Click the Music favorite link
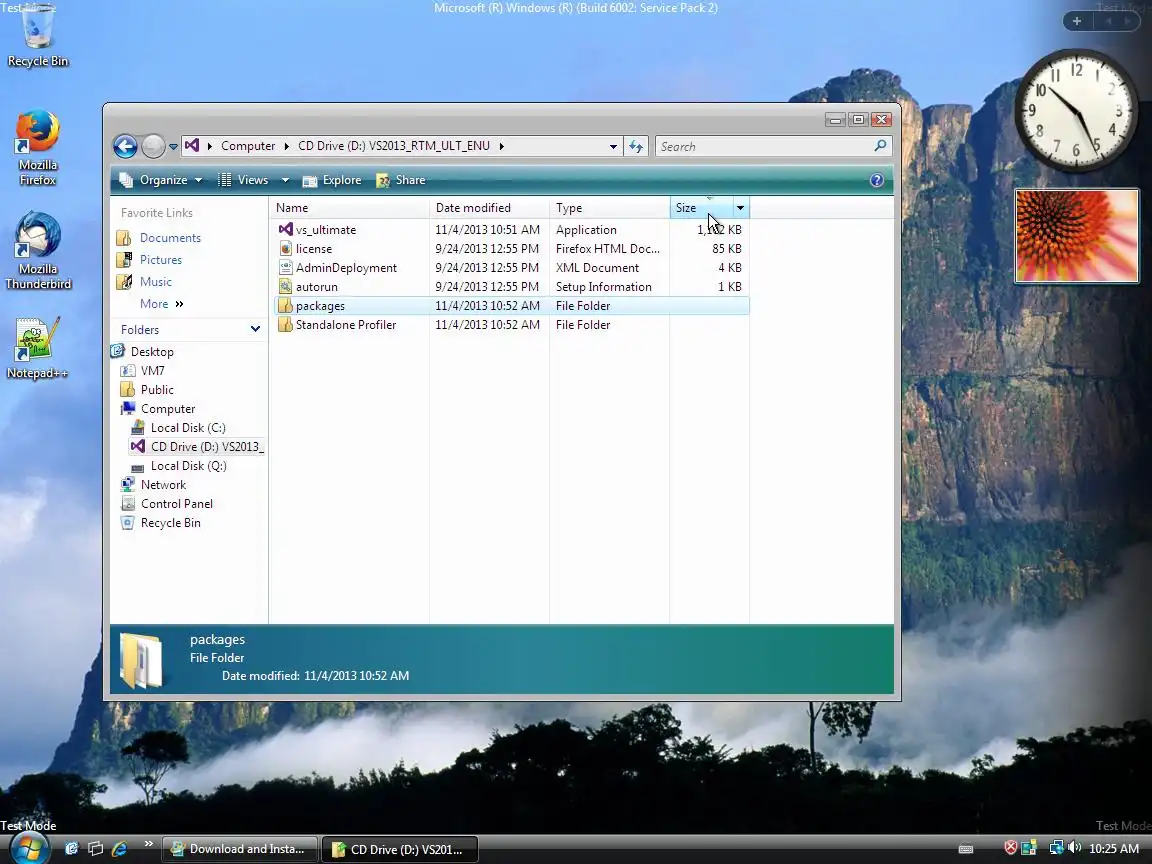Image resolution: width=1152 pixels, height=864 pixels. 155,282
